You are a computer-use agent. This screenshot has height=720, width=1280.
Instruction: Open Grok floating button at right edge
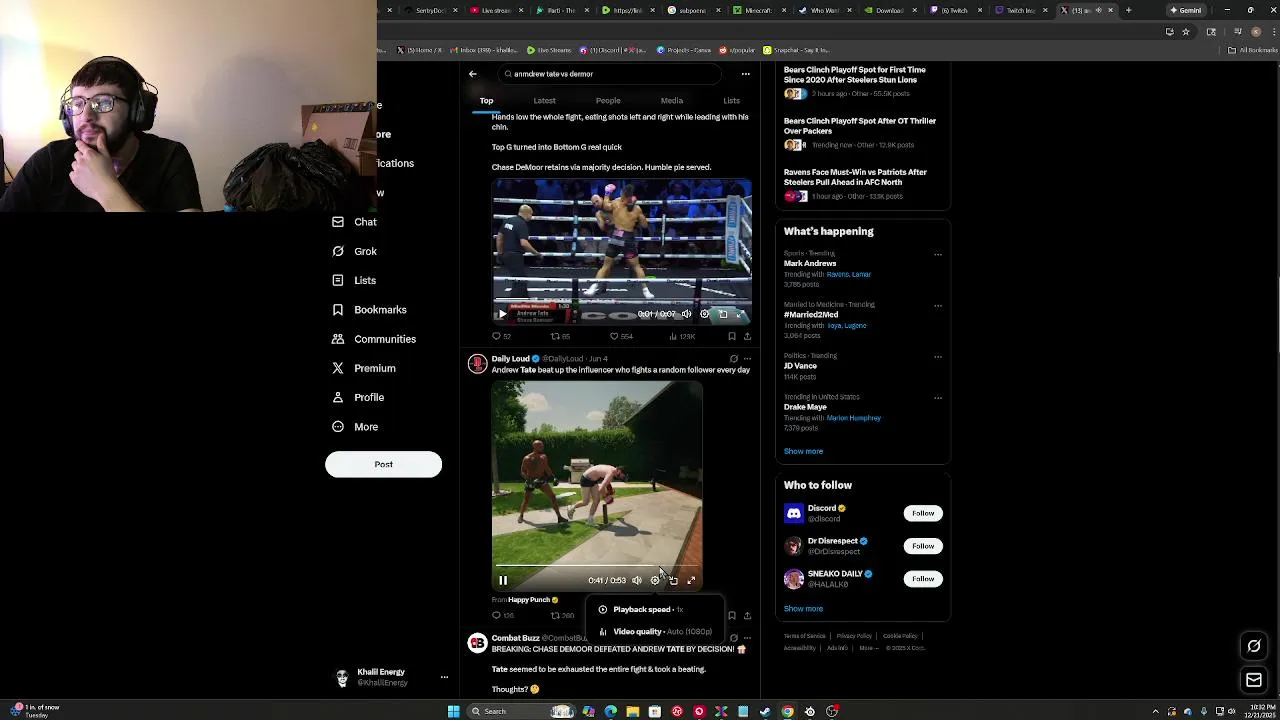[1254, 646]
